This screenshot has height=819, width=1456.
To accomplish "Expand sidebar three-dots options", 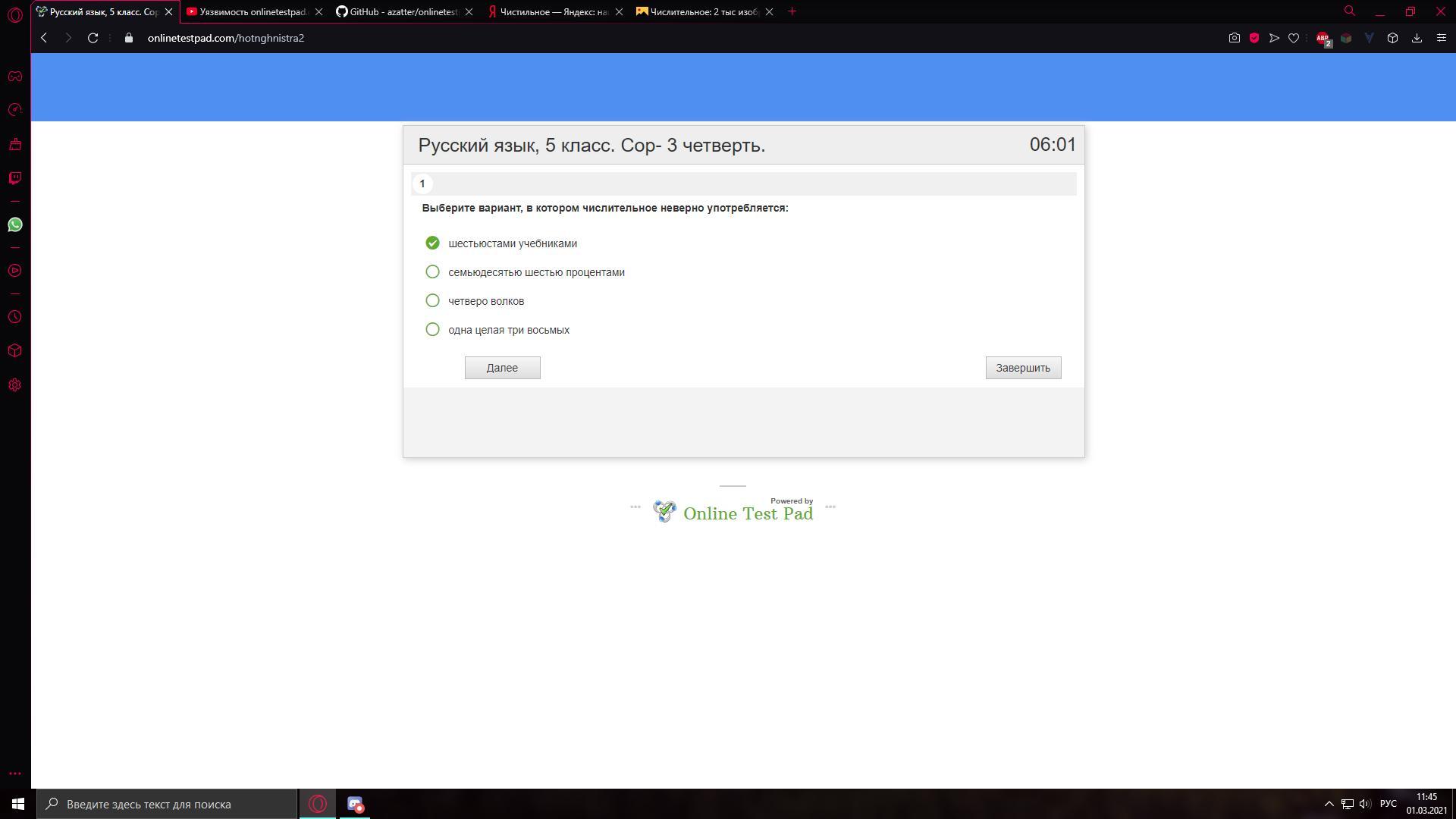I will [14, 773].
